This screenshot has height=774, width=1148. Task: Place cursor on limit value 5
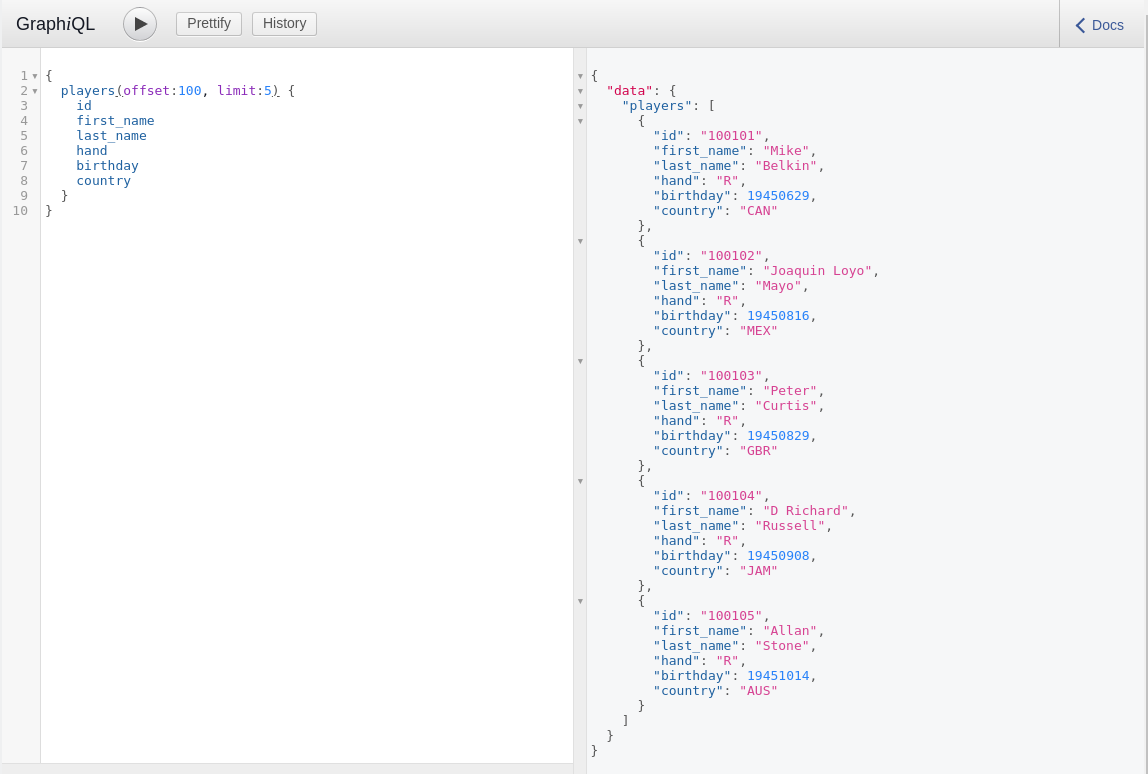pyautogui.click(x=267, y=91)
